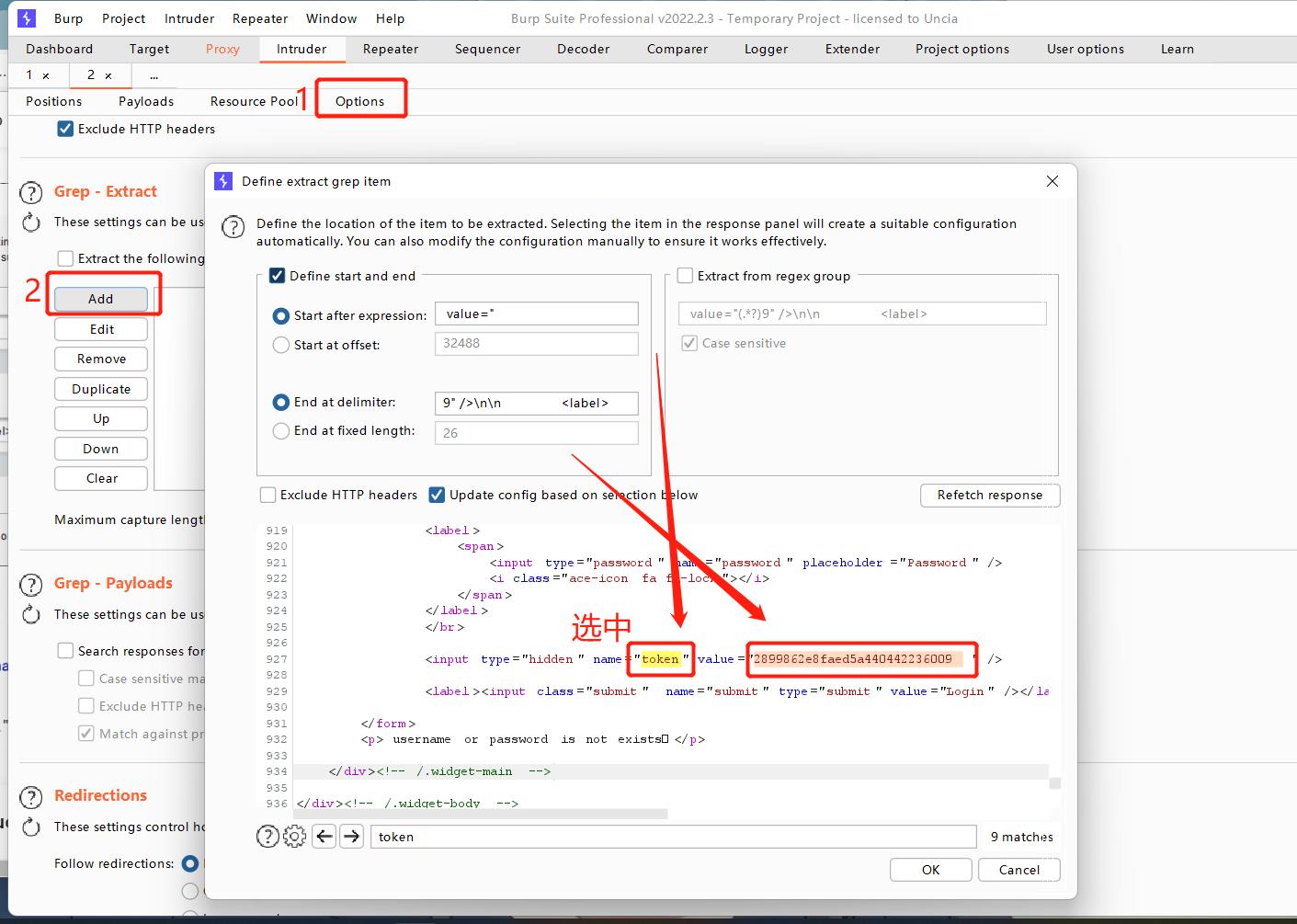Select Start at offset radio button
The height and width of the screenshot is (924, 1297).
click(x=281, y=345)
